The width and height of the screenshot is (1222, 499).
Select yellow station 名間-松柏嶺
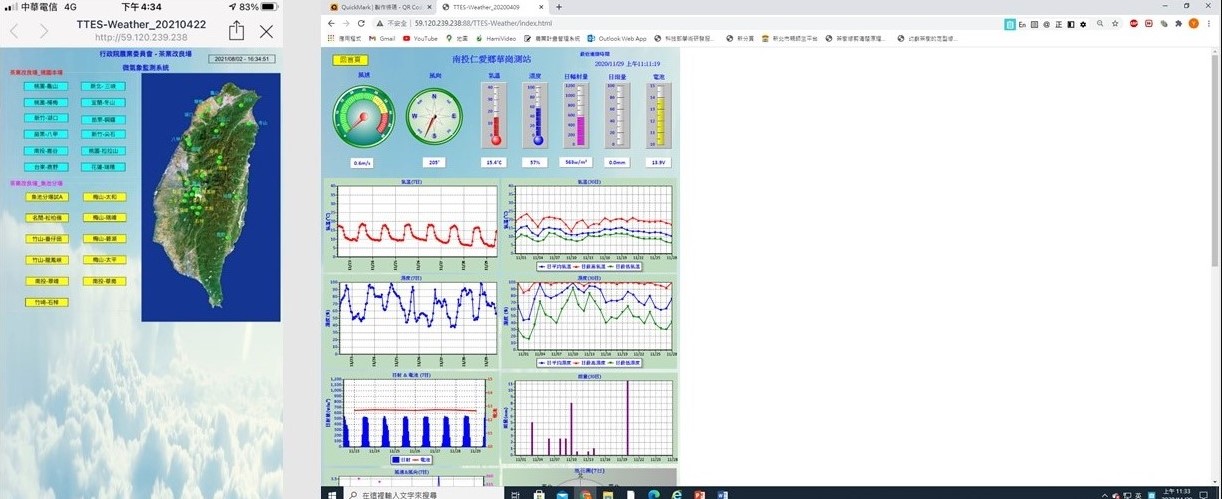[x=45, y=218]
